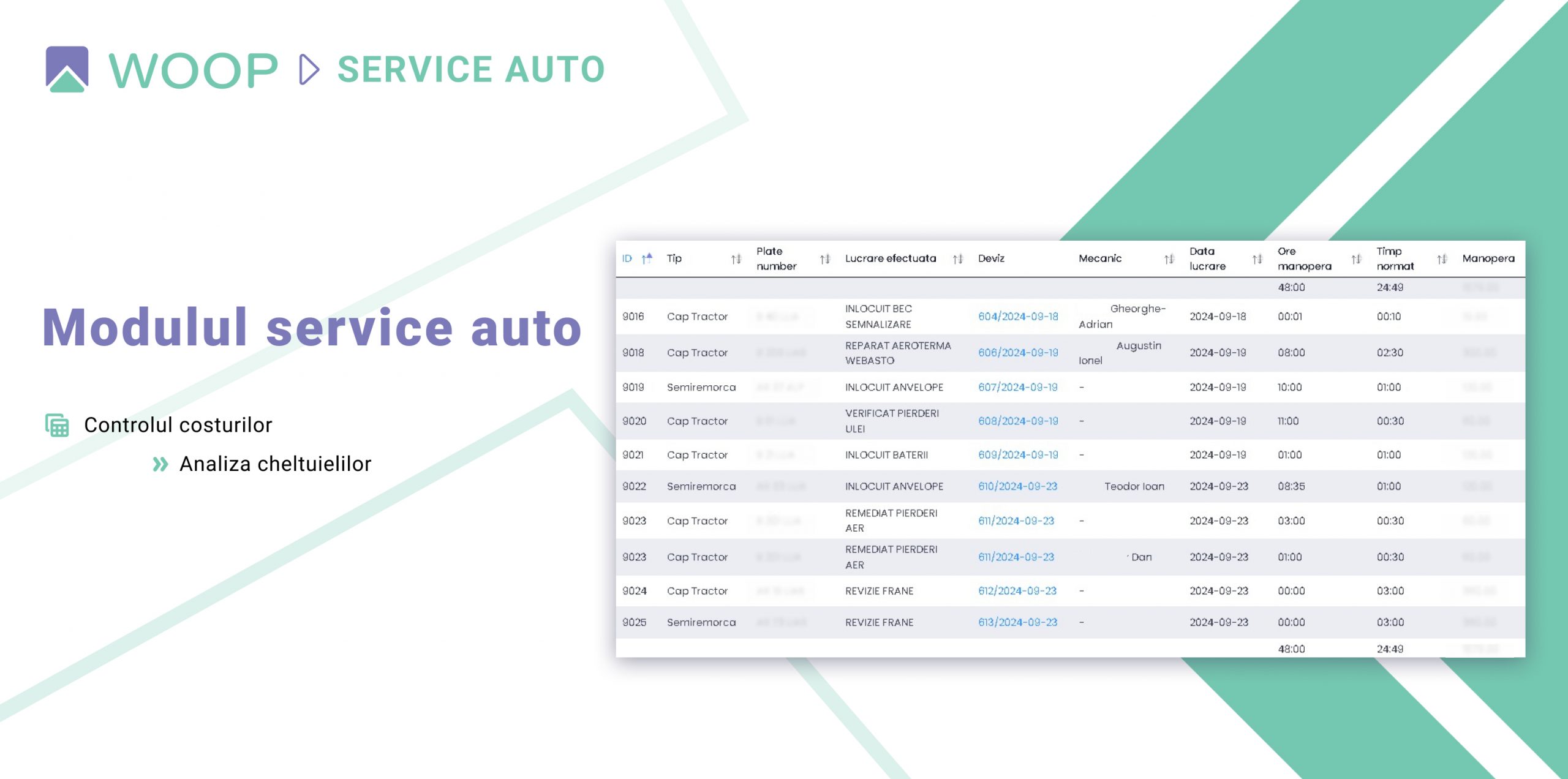Click Ore manopera value 10:00
Screen dimensions: 1568x779
tap(1289, 387)
